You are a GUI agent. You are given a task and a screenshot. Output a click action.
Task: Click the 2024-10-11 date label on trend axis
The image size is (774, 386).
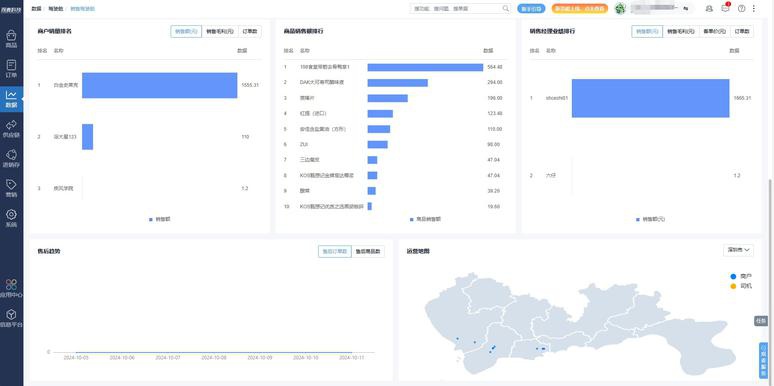click(x=351, y=357)
